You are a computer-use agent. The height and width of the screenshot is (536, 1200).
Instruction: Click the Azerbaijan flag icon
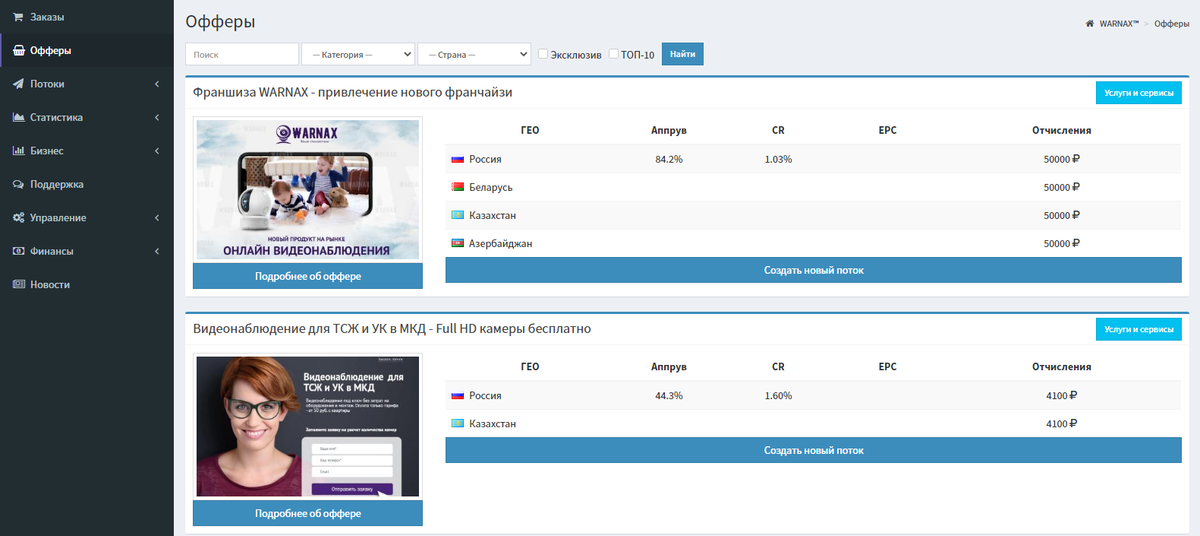(458, 243)
